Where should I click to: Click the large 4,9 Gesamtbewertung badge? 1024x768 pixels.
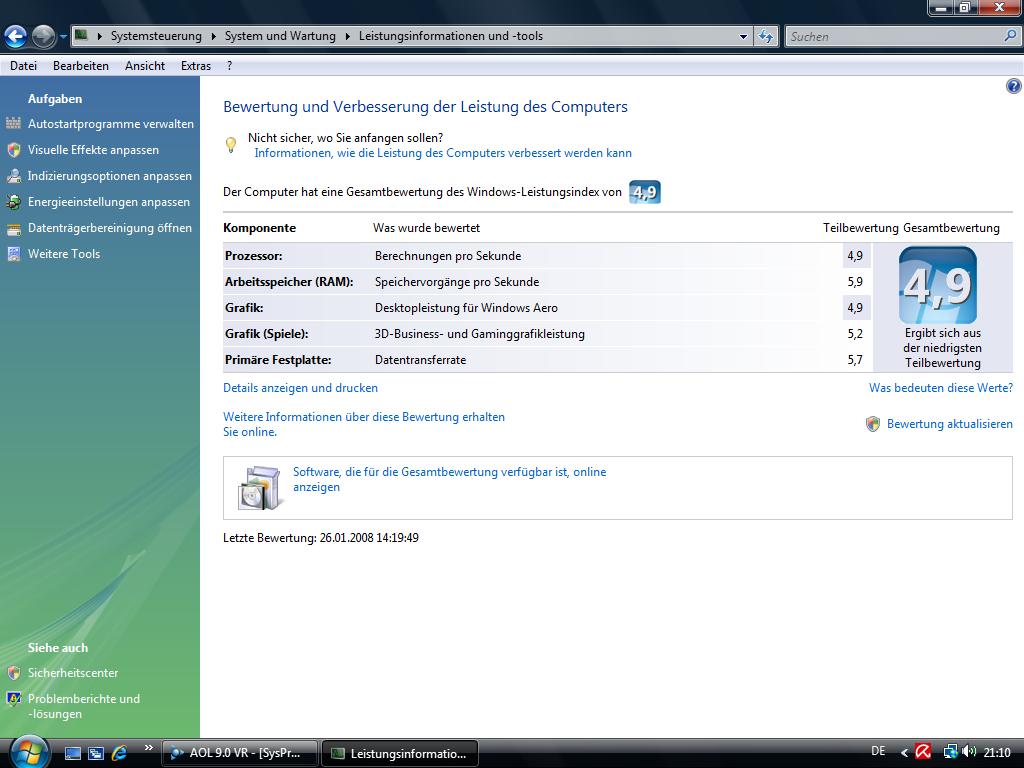(938, 285)
